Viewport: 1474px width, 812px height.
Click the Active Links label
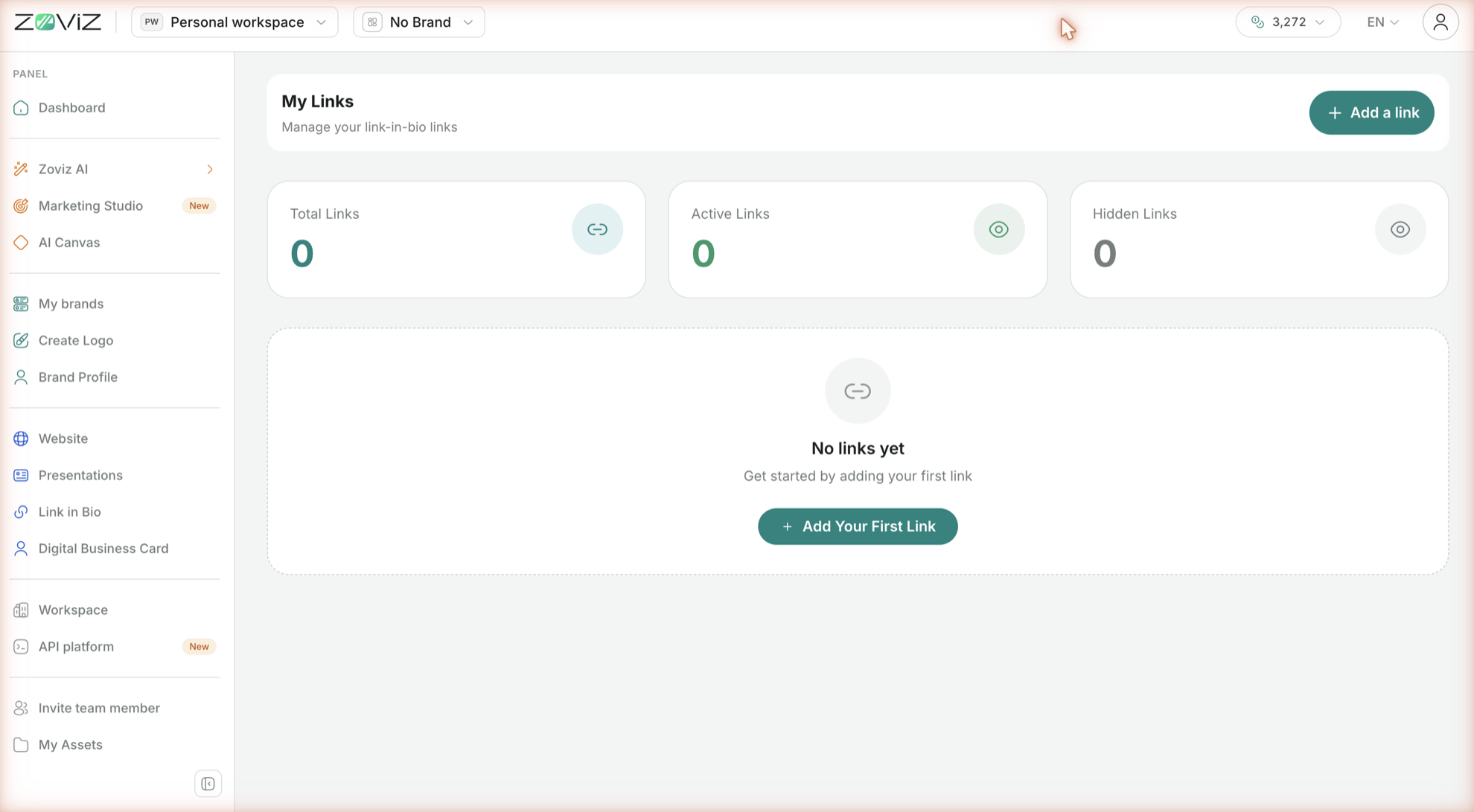coord(730,214)
